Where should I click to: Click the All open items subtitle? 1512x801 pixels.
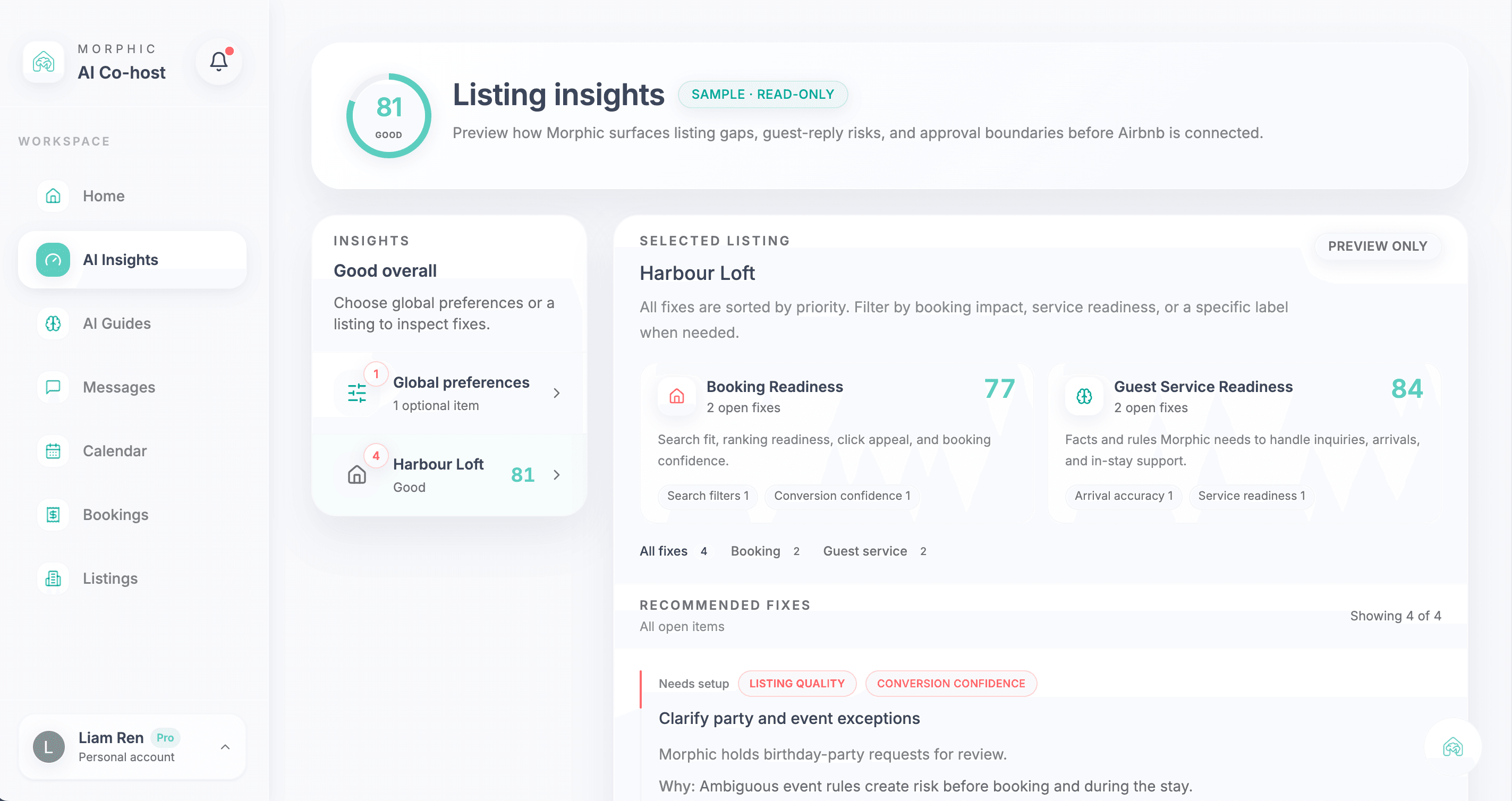(682, 627)
